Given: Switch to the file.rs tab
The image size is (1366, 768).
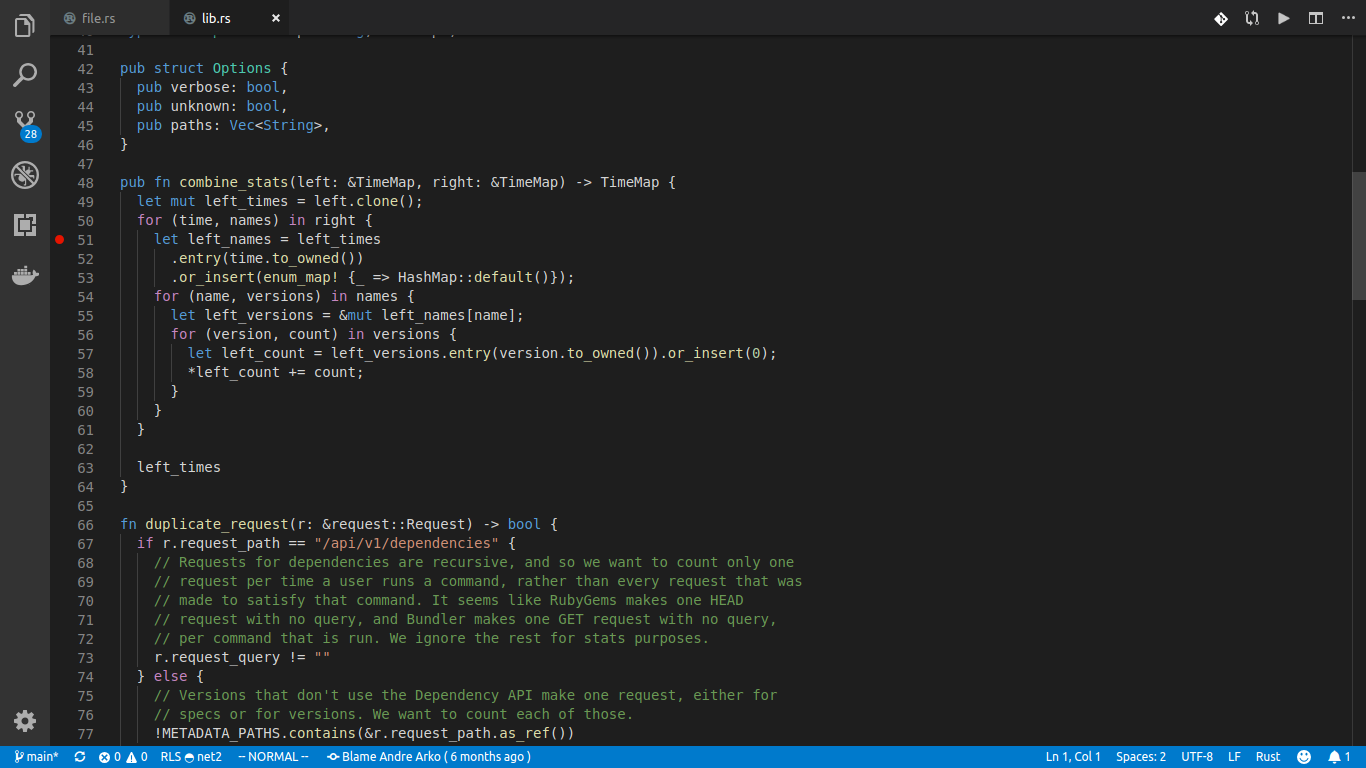Looking at the screenshot, I should 110,18.
